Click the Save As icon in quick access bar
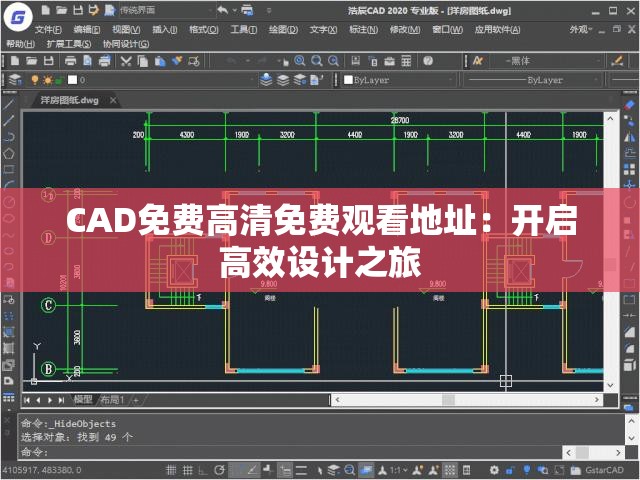 [94, 10]
